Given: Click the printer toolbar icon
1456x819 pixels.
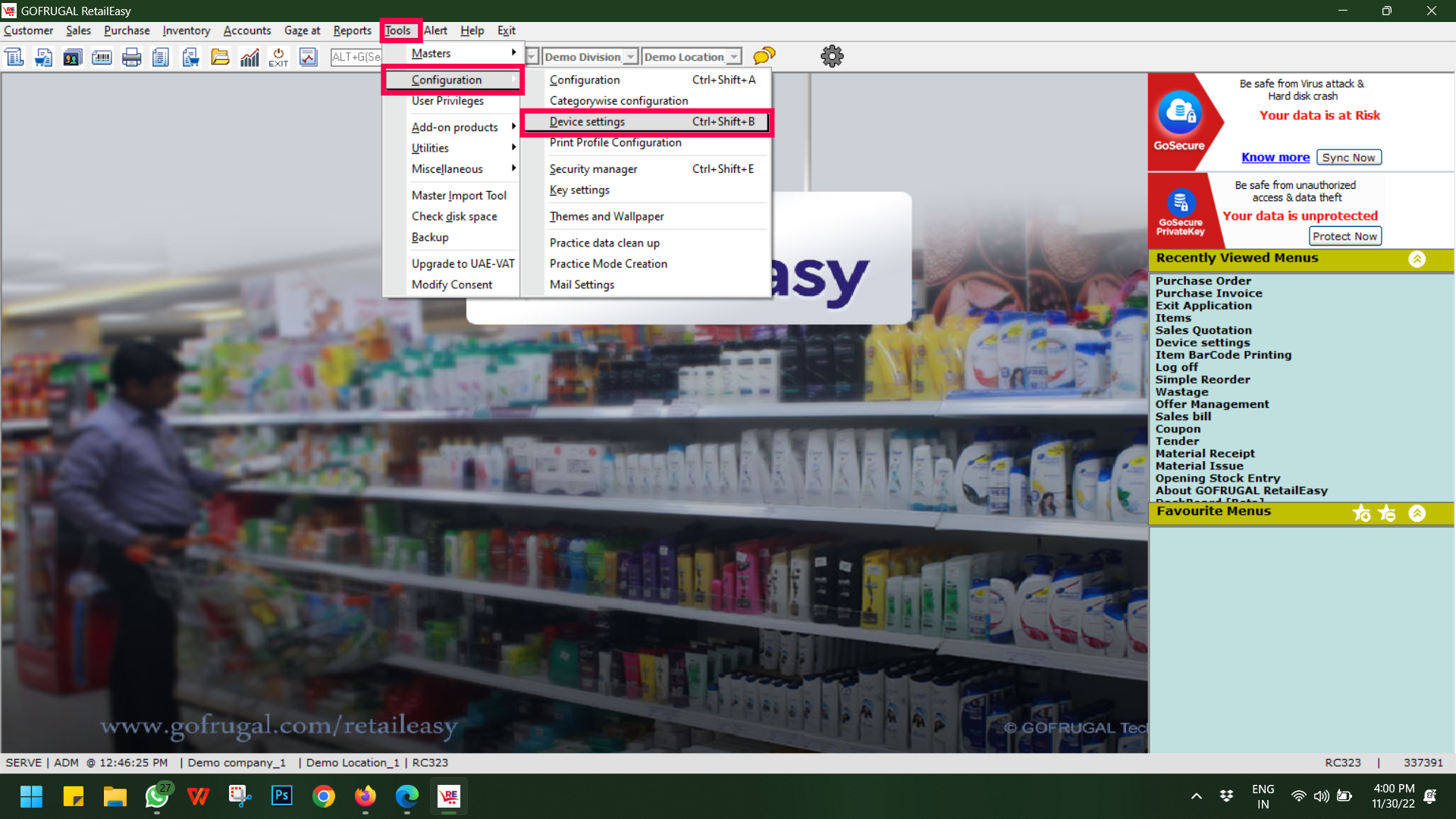Looking at the screenshot, I should pos(131,57).
